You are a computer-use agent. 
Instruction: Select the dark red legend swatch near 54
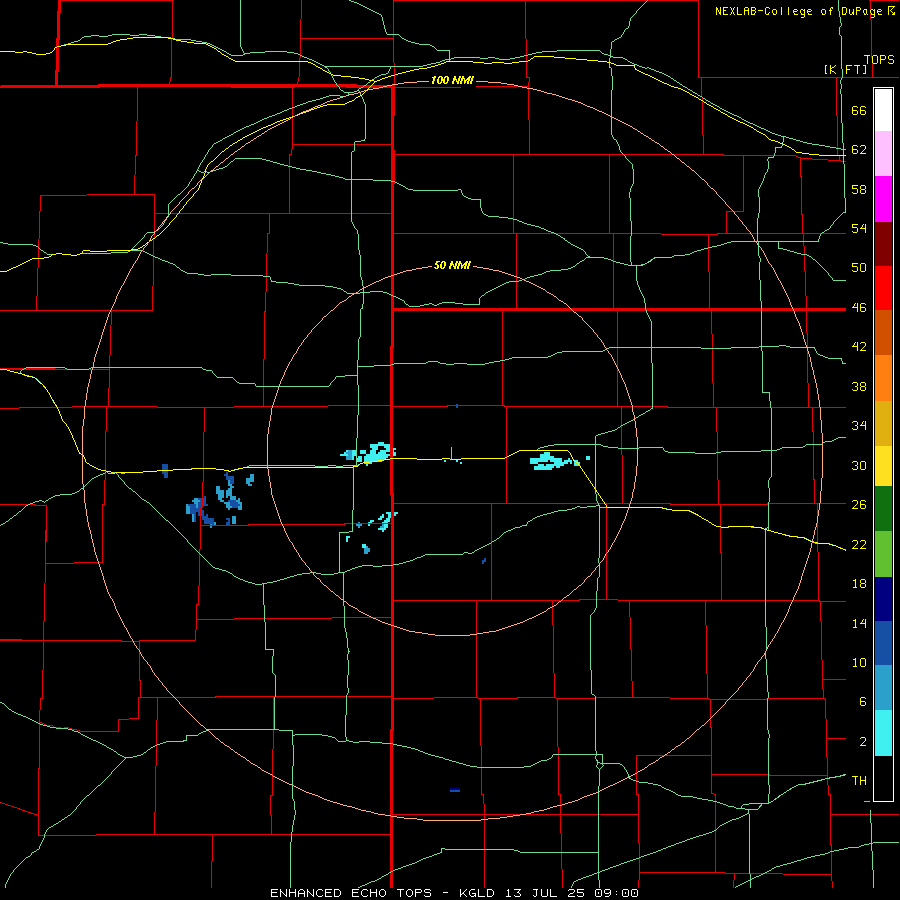coord(883,244)
